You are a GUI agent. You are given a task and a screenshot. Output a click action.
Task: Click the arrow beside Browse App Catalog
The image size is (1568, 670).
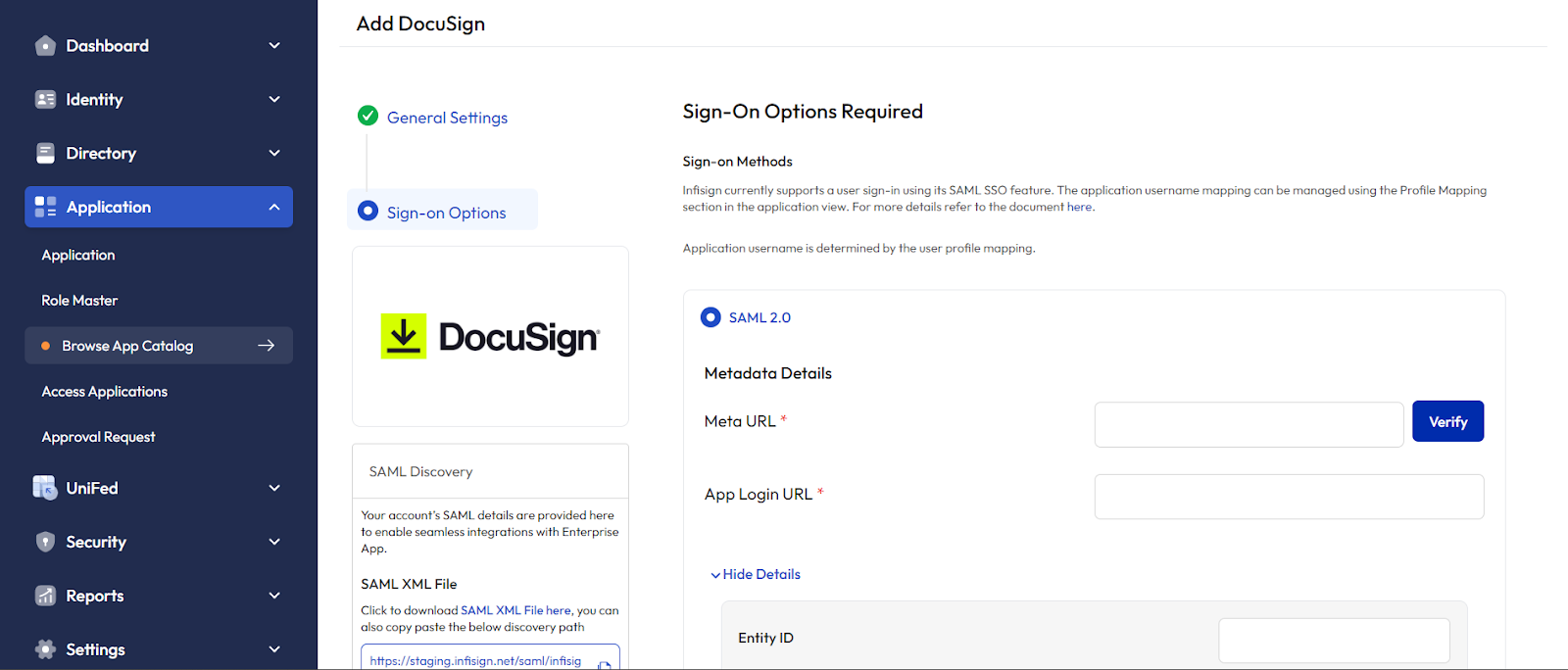click(266, 346)
